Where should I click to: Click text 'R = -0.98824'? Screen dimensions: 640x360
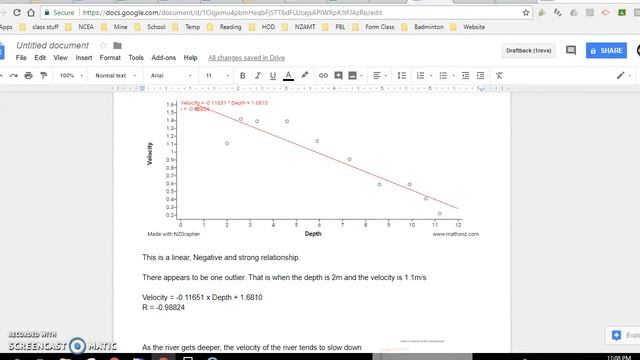pos(163,307)
